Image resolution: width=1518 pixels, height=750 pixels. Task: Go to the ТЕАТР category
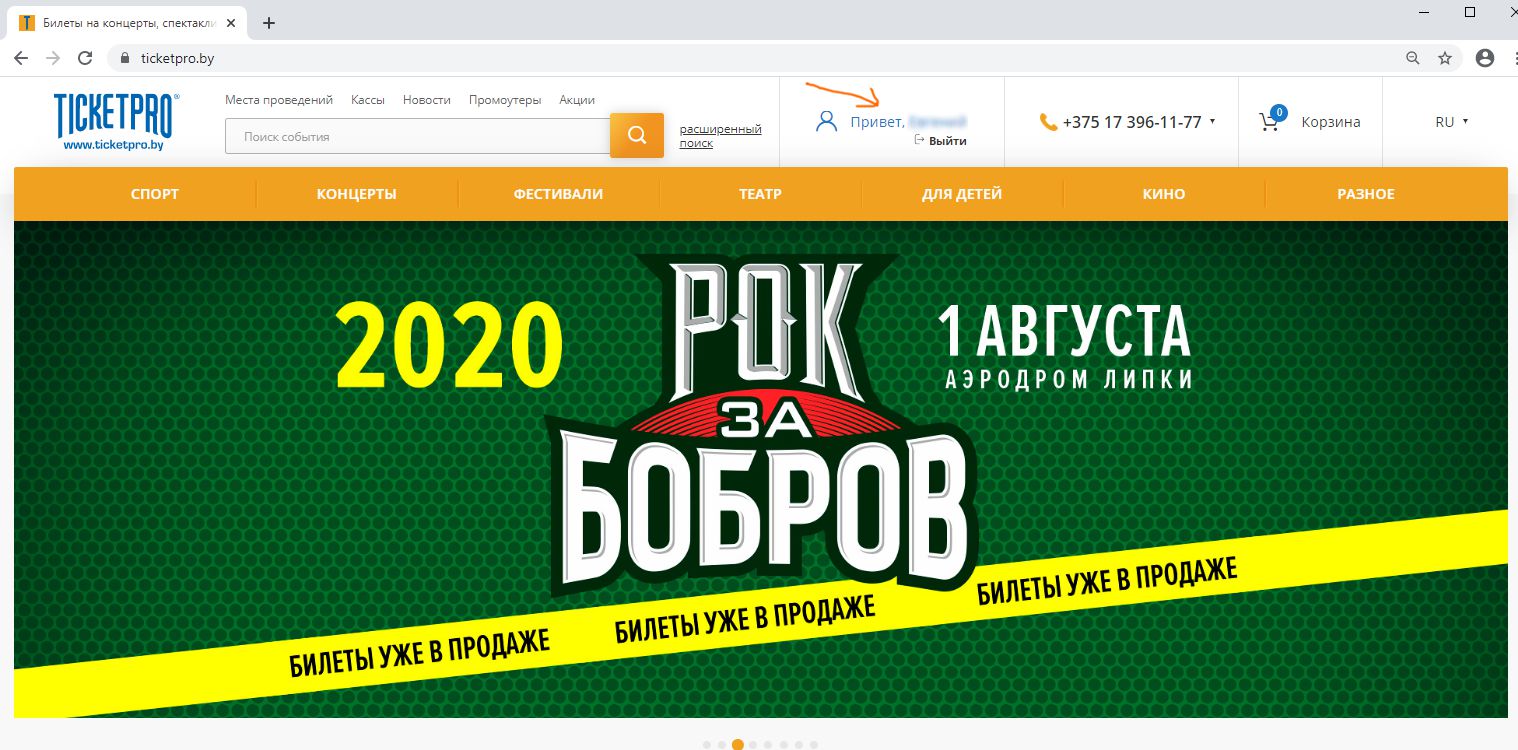pos(760,194)
